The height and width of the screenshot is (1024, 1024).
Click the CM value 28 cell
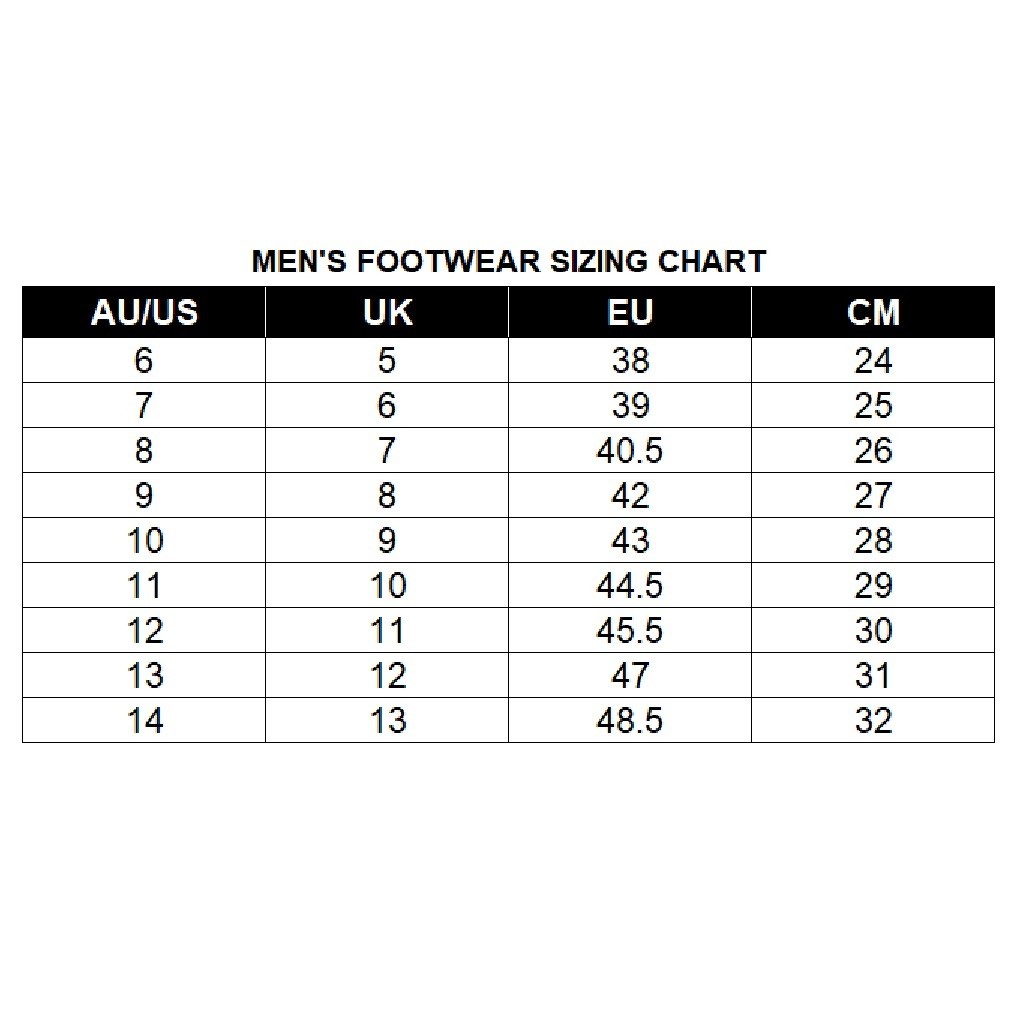coord(873,541)
